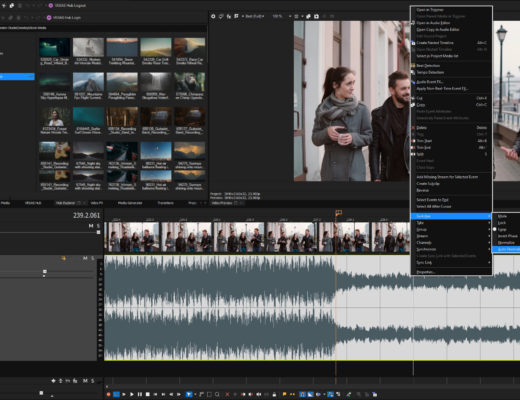Open Normal Edit tool dropdown arrow
520x400 pixels.
195,394
